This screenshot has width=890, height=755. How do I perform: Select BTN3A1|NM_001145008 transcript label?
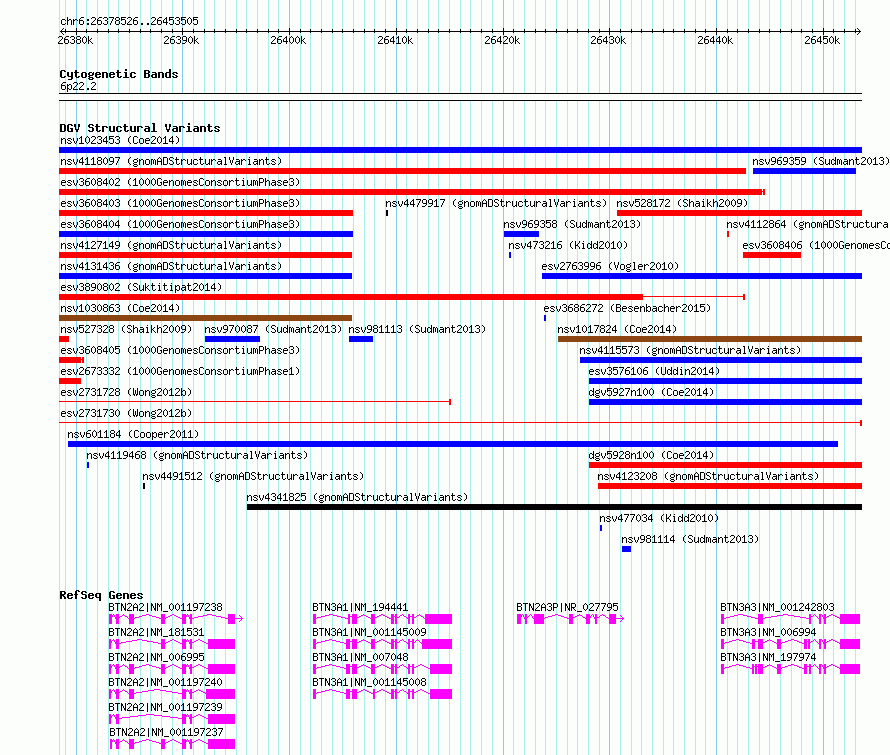369,682
